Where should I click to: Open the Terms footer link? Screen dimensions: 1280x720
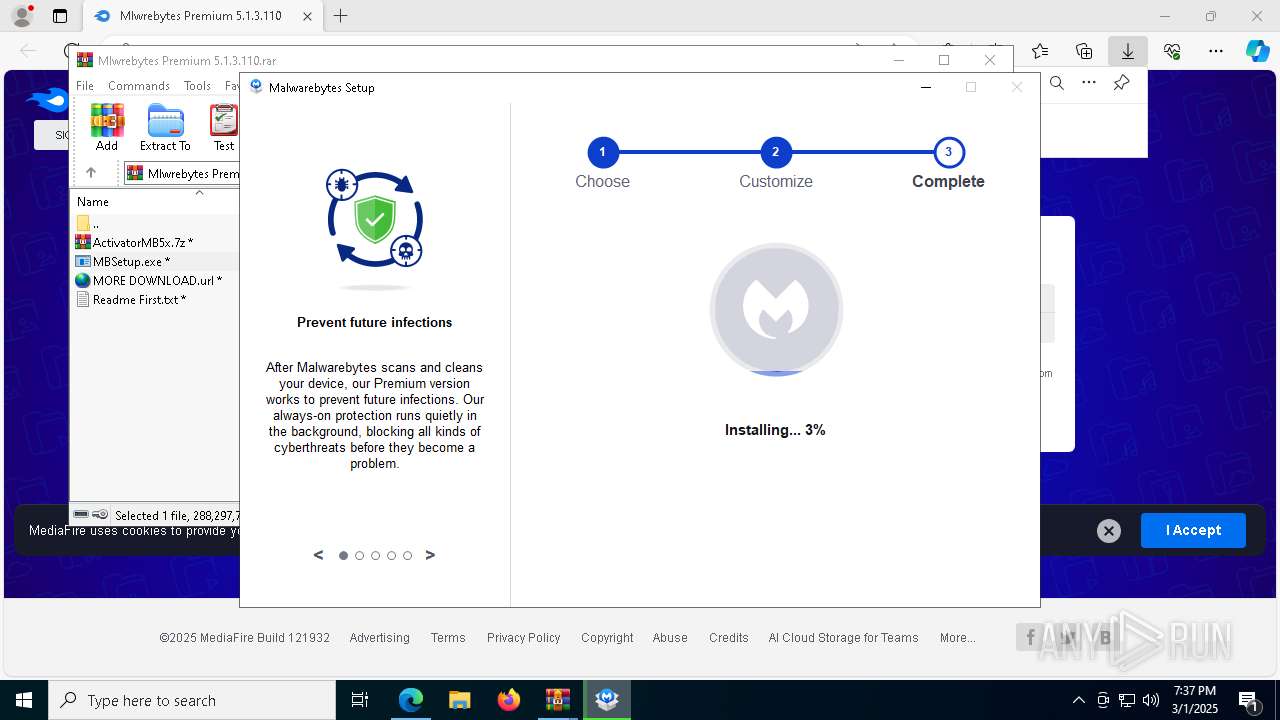[x=448, y=638]
